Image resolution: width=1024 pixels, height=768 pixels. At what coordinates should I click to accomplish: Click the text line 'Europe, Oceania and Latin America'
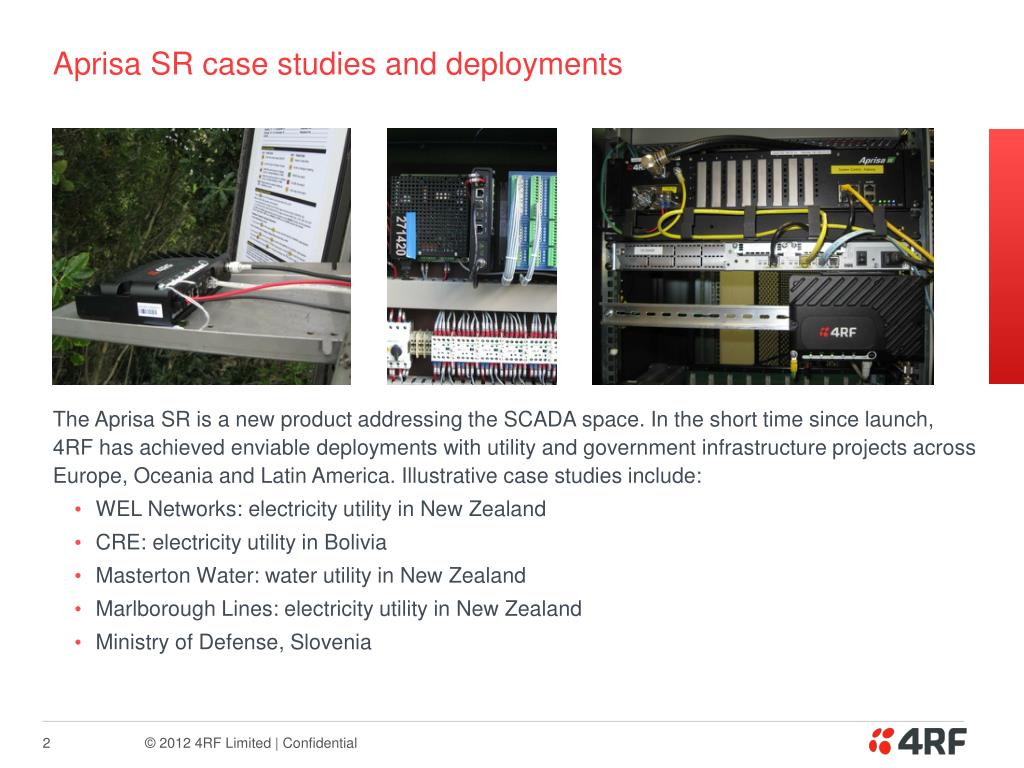click(x=223, y=475)
